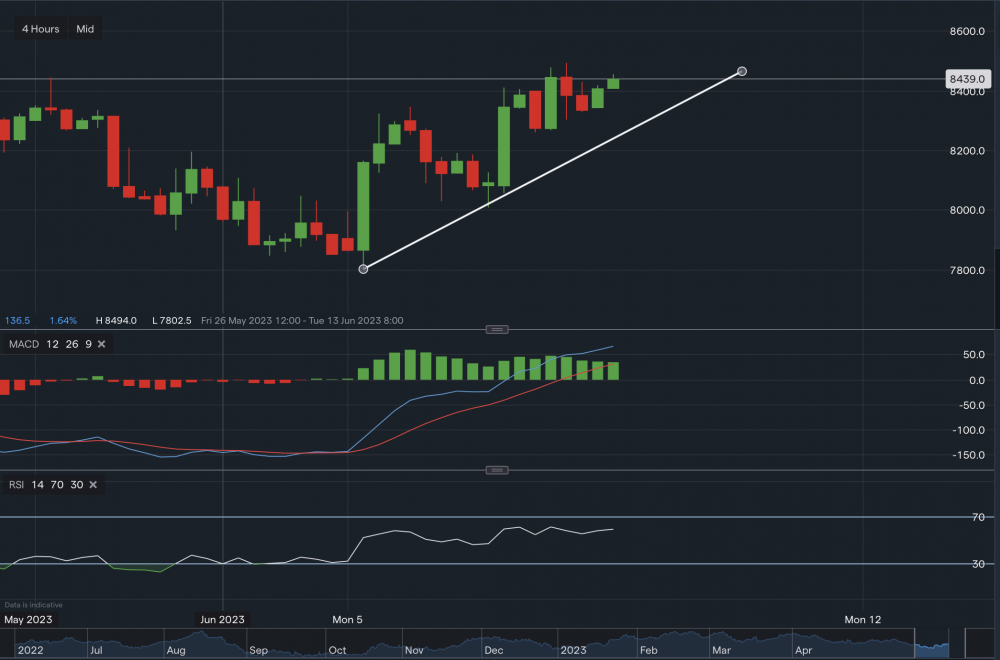Click the RSI 14 period parameter
Viewport: 1000px width, 660px height.
click(38, 485)
